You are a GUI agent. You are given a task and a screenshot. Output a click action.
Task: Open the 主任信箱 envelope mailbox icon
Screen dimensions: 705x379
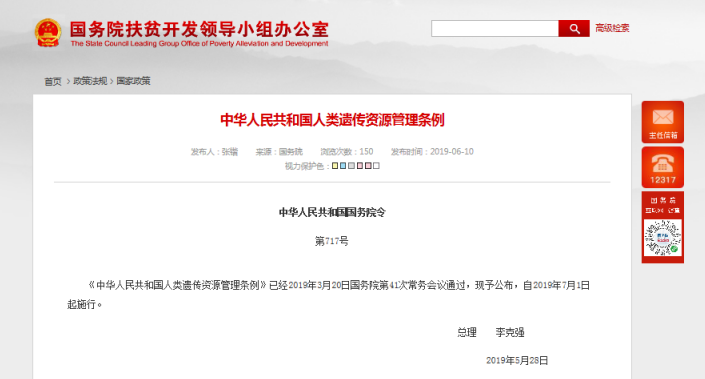[x=663, y=122]
